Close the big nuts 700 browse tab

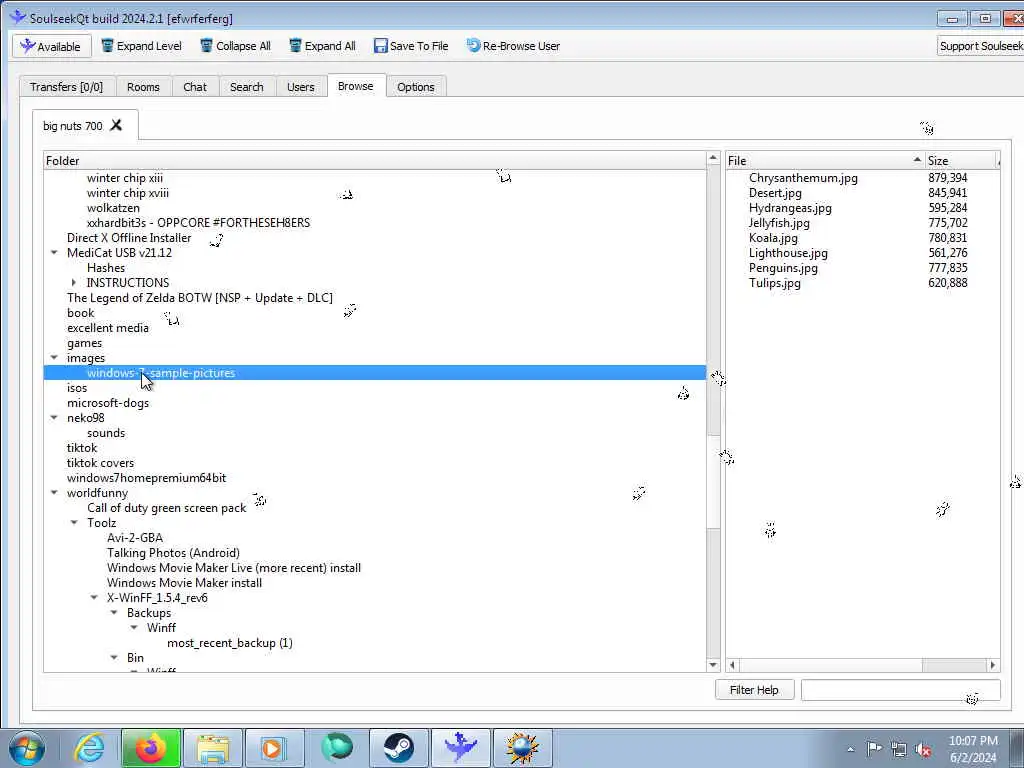116,125
